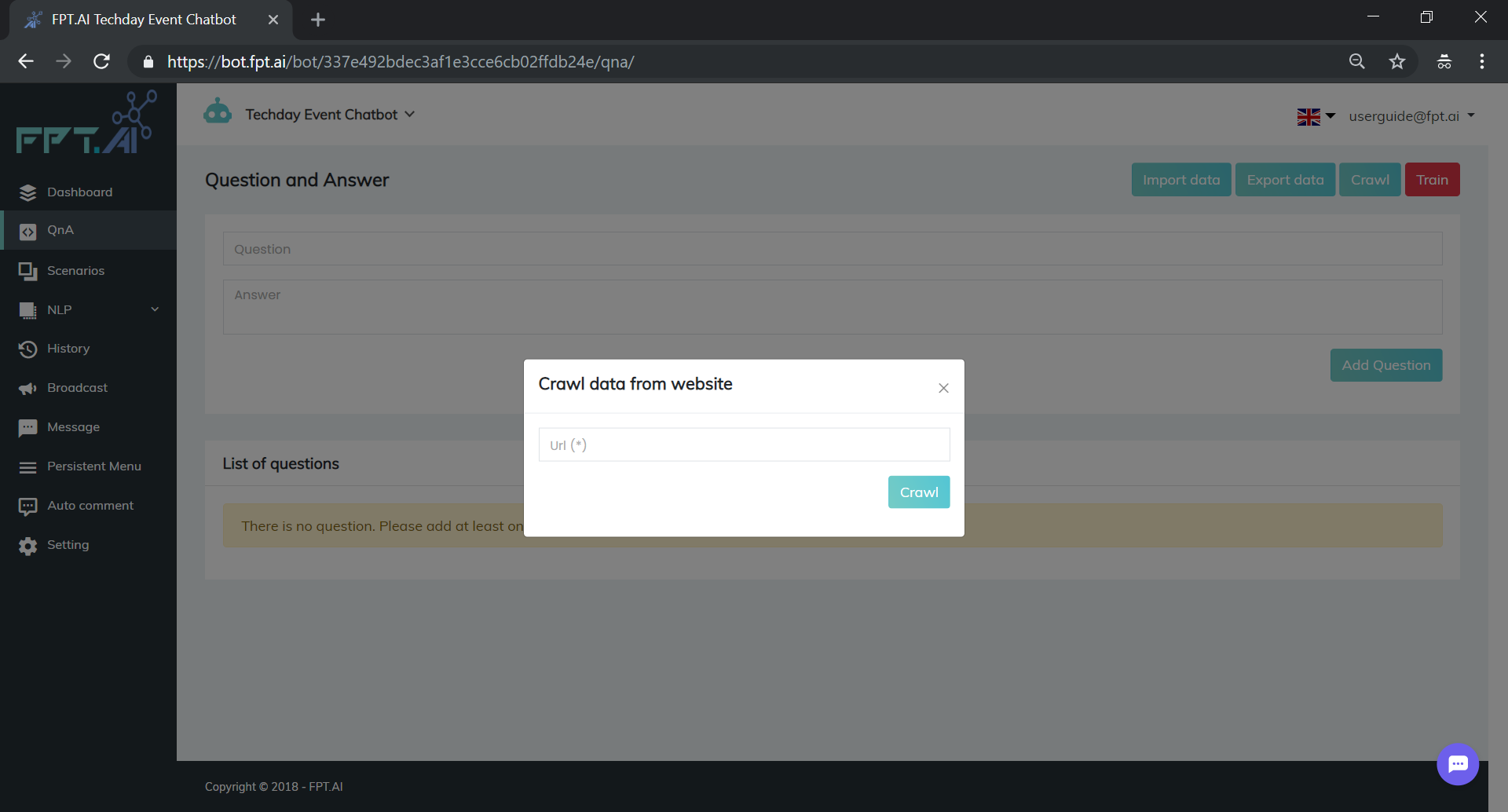Screen dimensions: 1508x812
Task: Bookmark this page with the star icon
Action: (1396, 61)
